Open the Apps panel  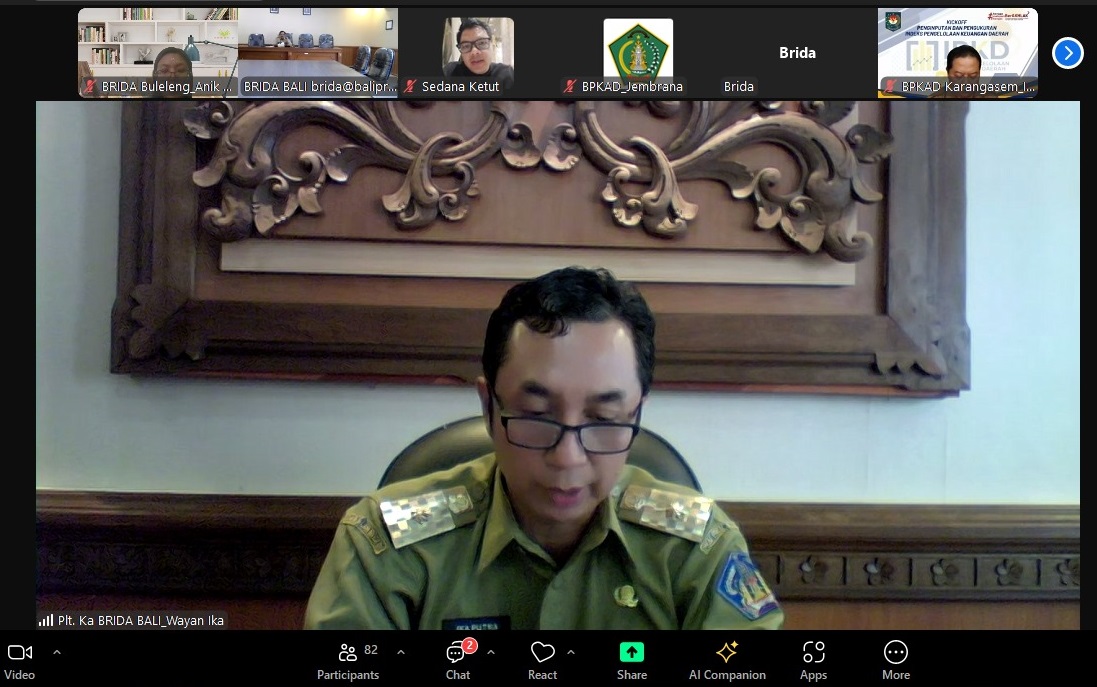coord(813,661)
